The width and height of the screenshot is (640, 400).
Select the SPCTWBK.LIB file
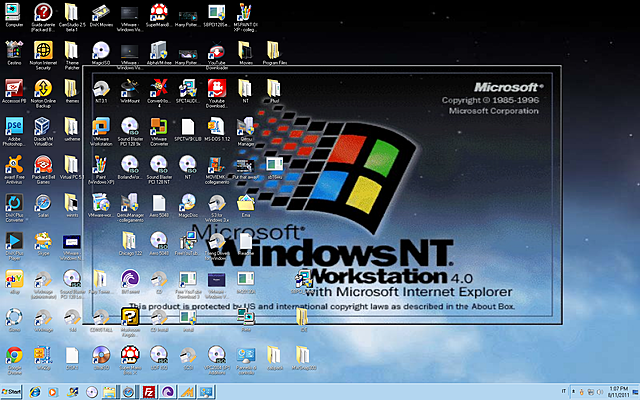pos(188,129)
